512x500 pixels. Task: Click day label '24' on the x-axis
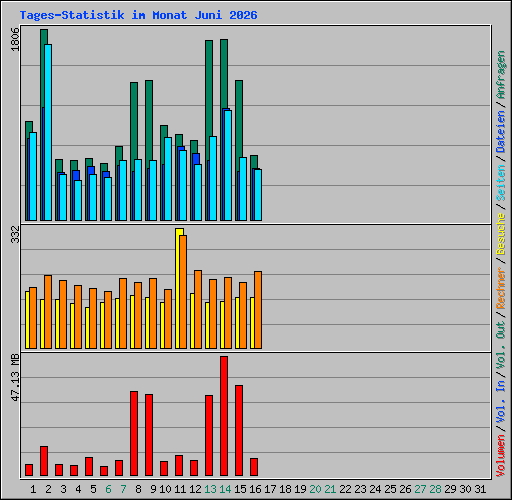375,489
